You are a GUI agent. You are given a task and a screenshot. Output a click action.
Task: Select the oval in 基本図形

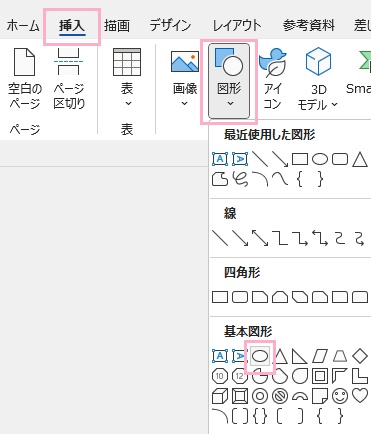[x=260, y=356]
